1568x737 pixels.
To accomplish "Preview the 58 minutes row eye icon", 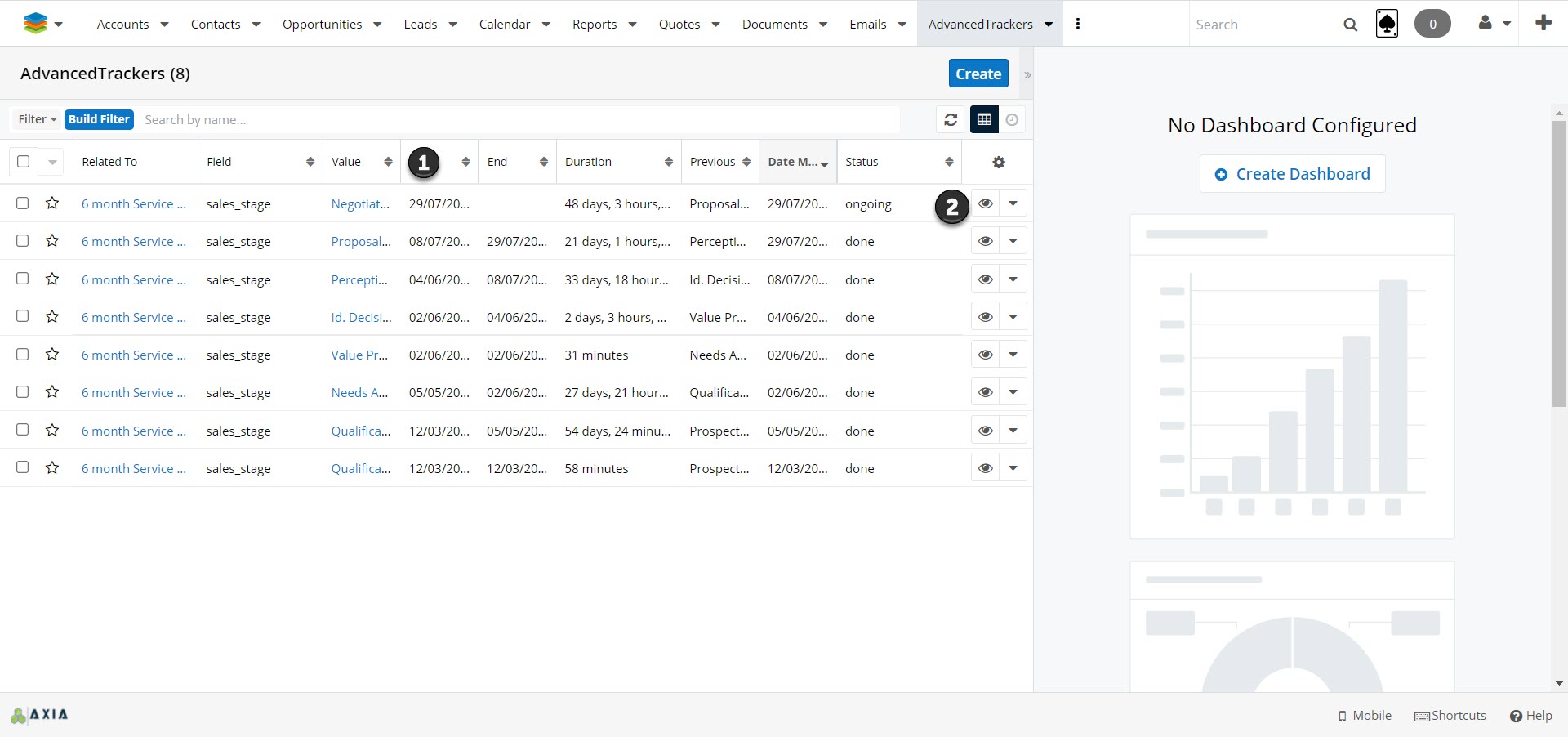I will coord(986,468).
